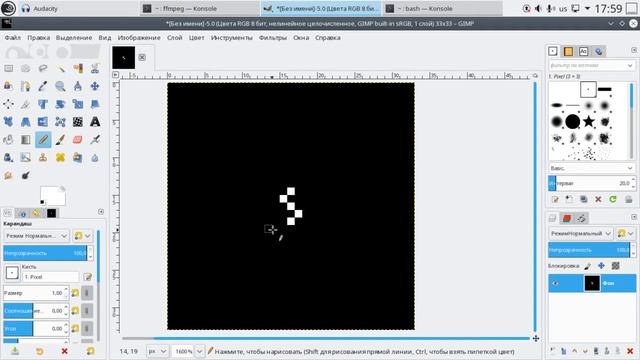
Task: Select the Color Picker eyedropper tool
Action: (x=43, y=86)
